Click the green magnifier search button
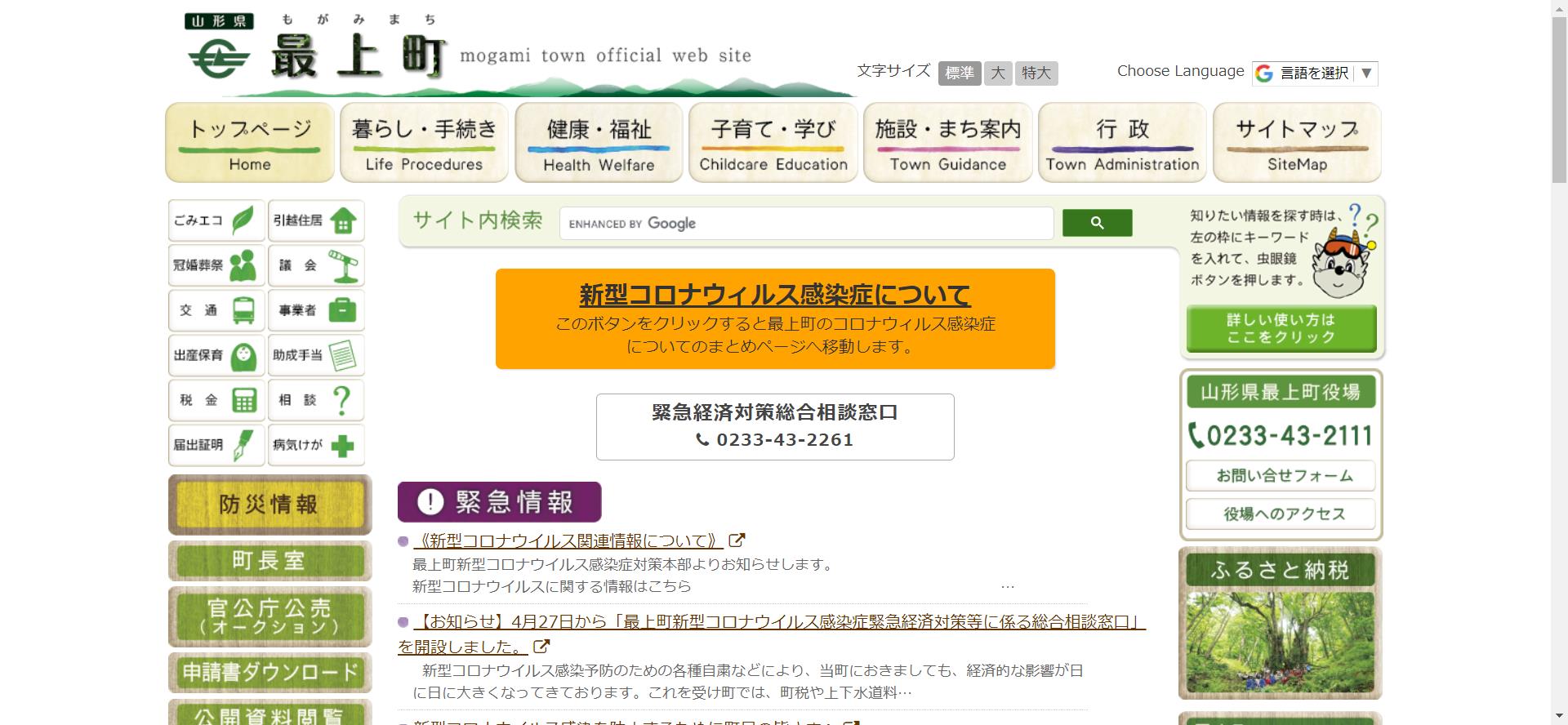Screen dimensions: 1568x725 [x=1097, y=223]
